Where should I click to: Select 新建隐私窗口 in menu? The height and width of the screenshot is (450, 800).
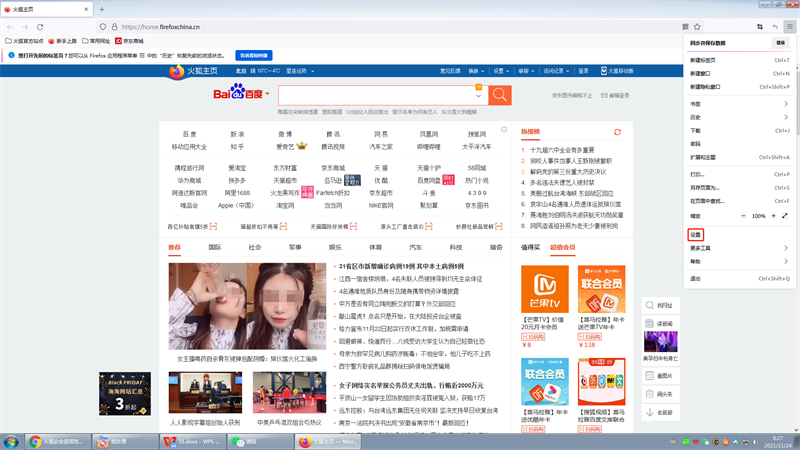[x=739, y=87]
